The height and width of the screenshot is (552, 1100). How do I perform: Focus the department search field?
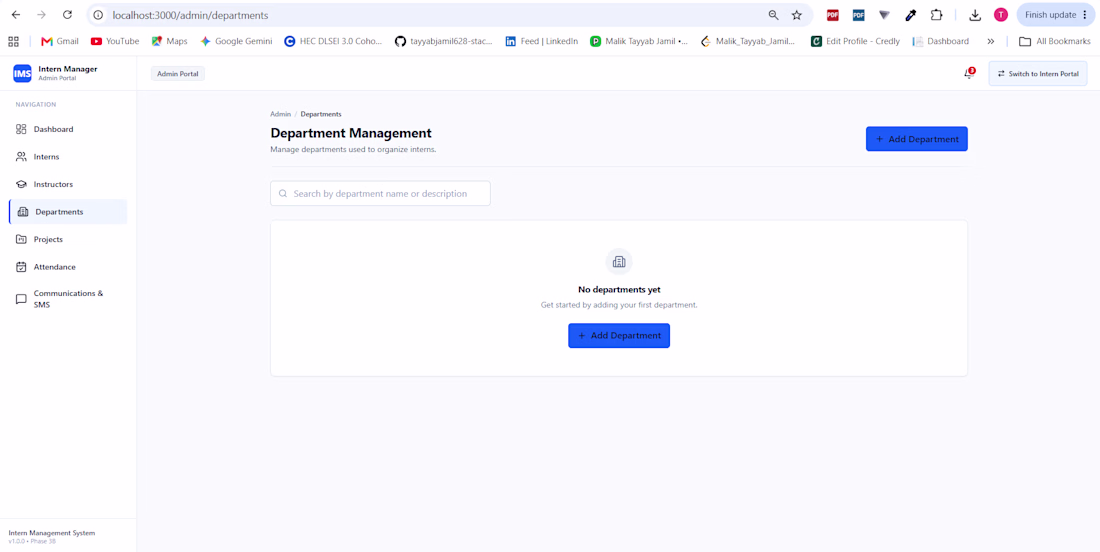[380, 194]
